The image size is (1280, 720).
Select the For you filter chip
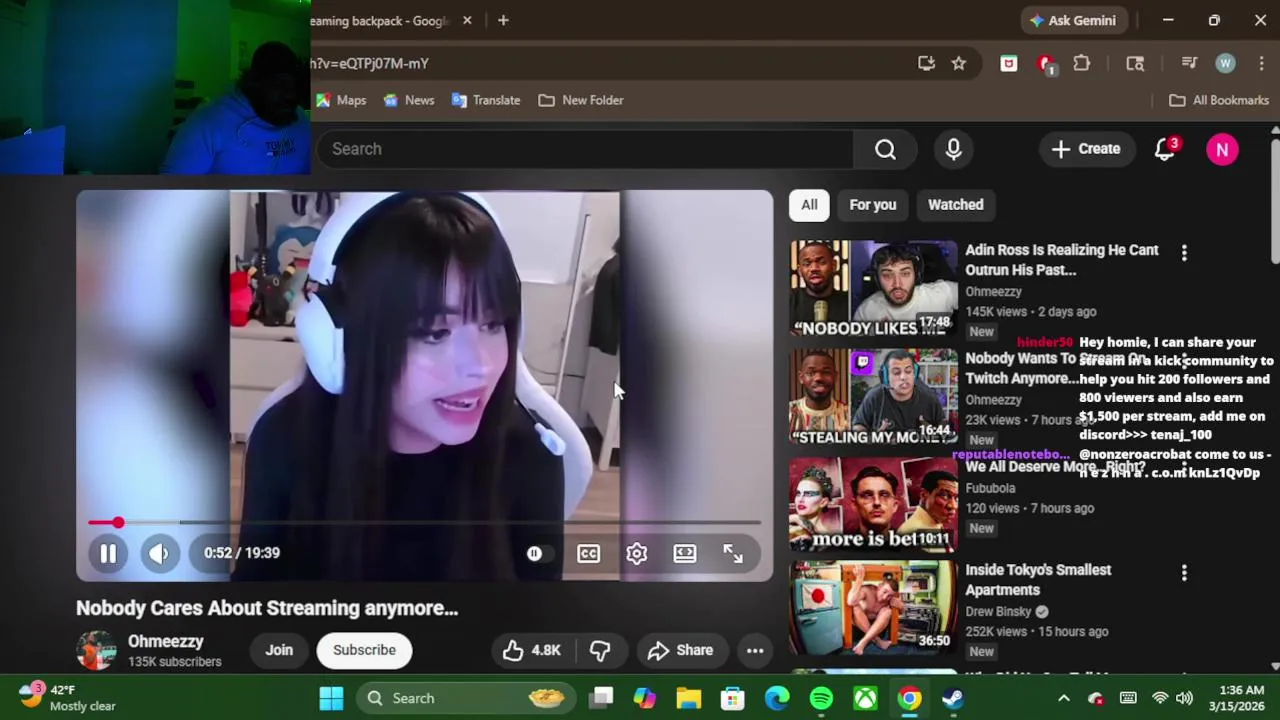pos(873,205)
